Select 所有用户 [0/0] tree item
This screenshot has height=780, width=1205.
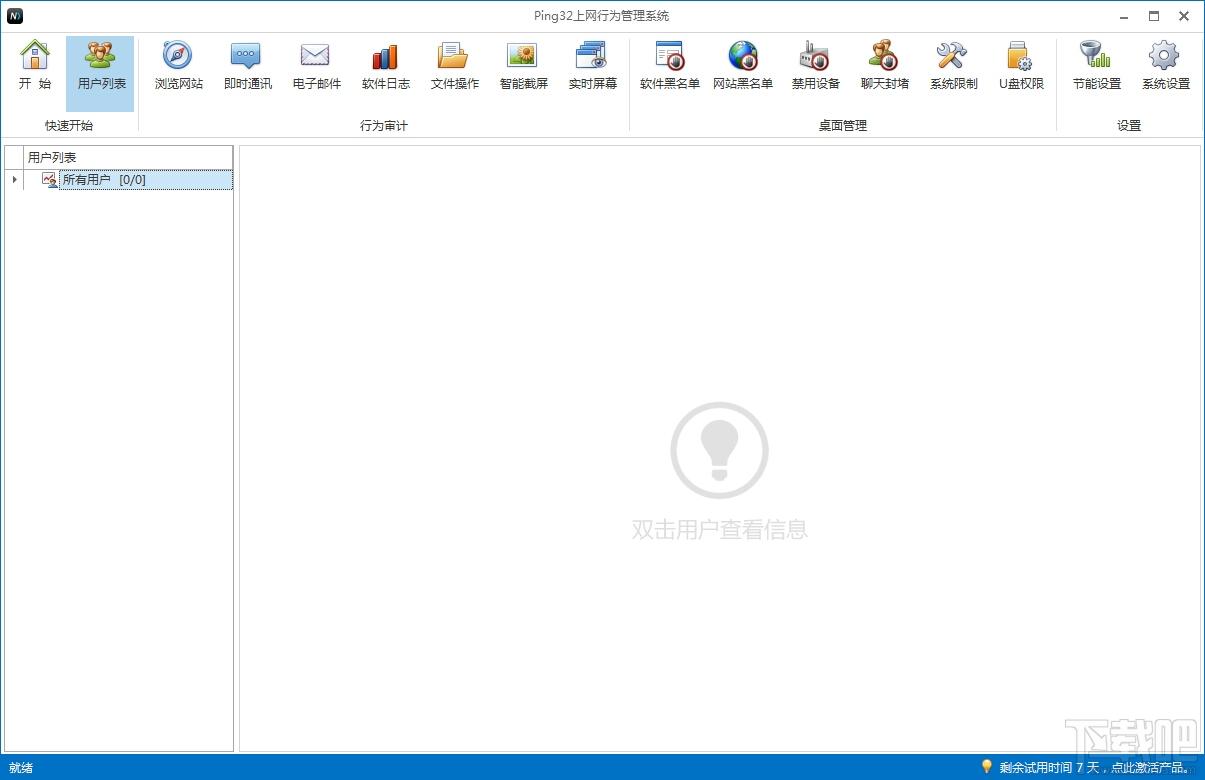click(x=104, y=180)
